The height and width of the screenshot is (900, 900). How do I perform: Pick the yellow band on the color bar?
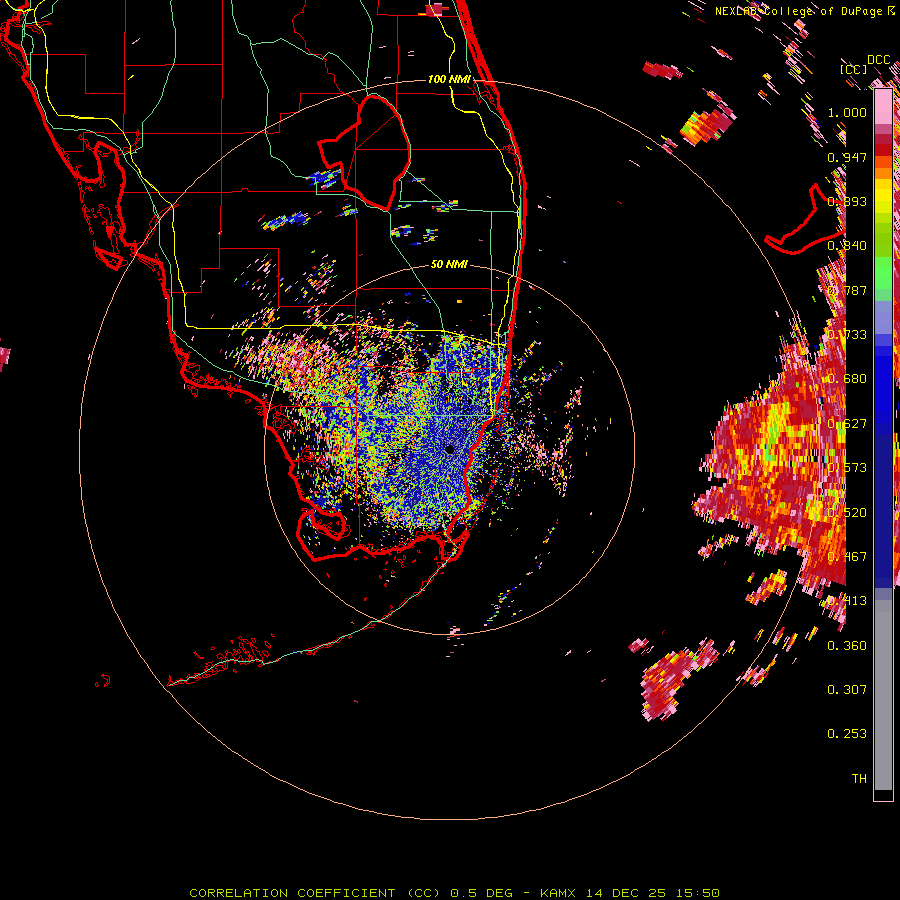[x=883, y=196]
